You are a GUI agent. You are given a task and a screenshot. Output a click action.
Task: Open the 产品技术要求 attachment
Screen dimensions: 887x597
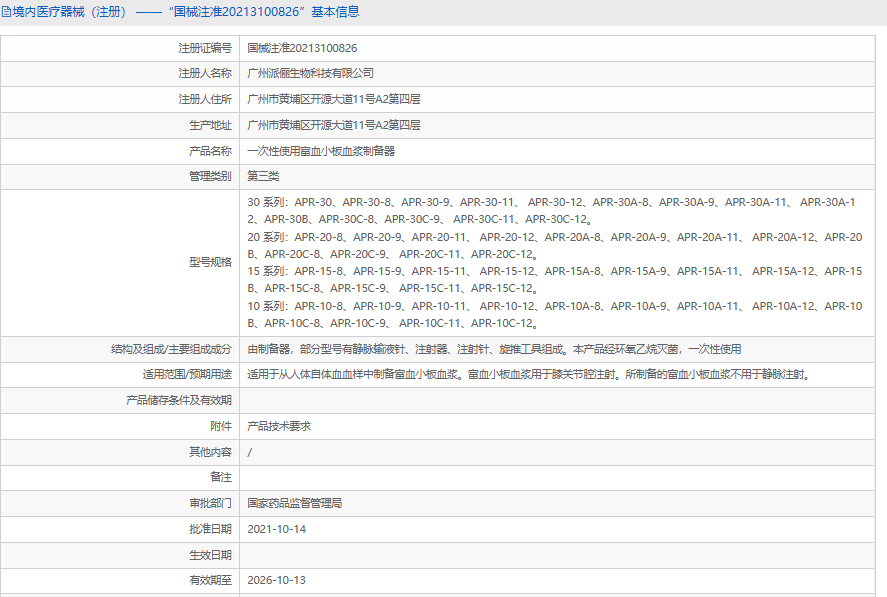(x=279, y=427)
